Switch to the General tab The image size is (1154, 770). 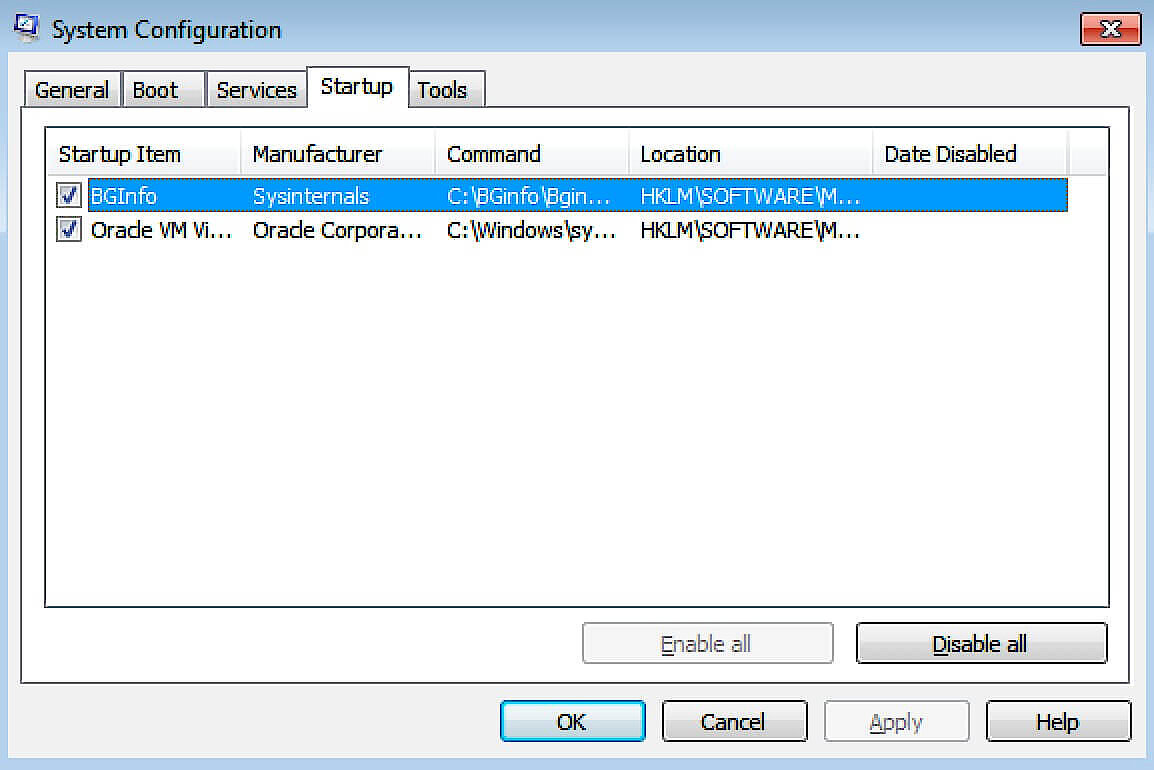point(71,89)
